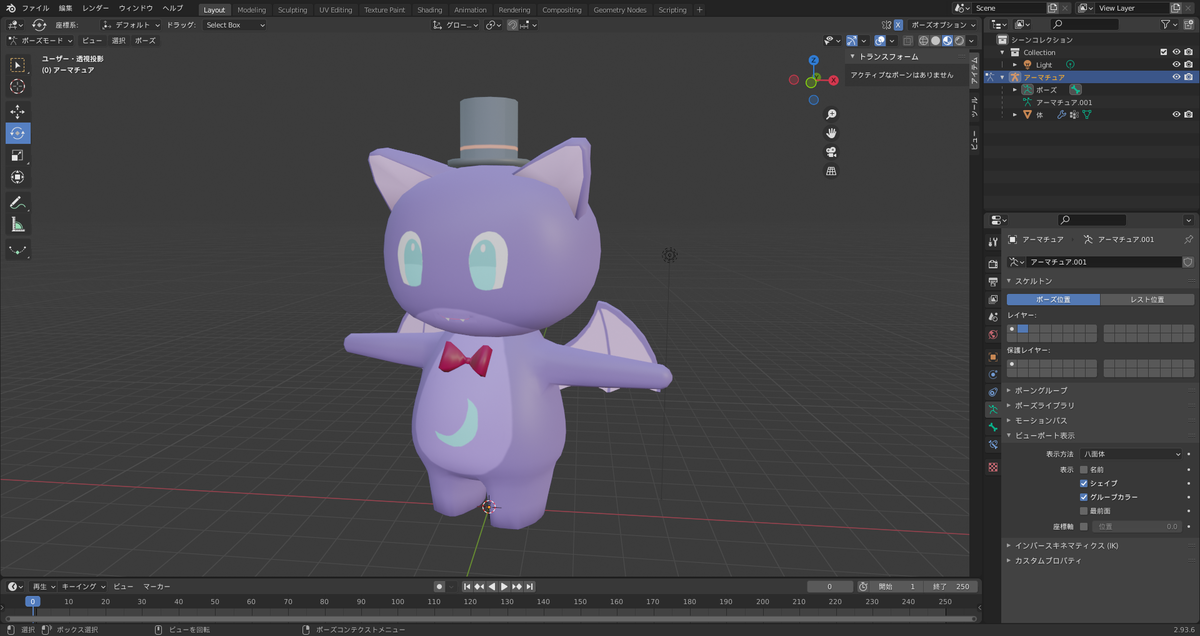
Task: Select the Annotate tool in the left toolbar
Action: click(x=18, y=203)
